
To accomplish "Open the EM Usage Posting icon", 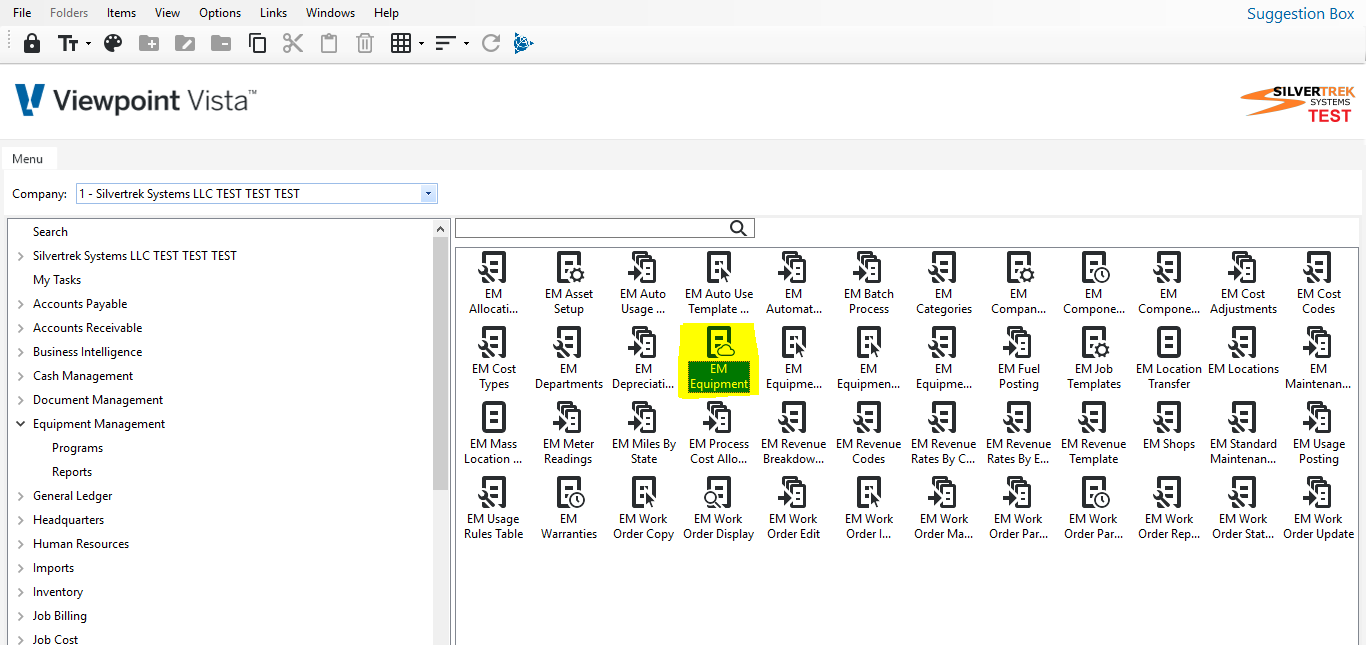I will click(x=1319, y=434).
